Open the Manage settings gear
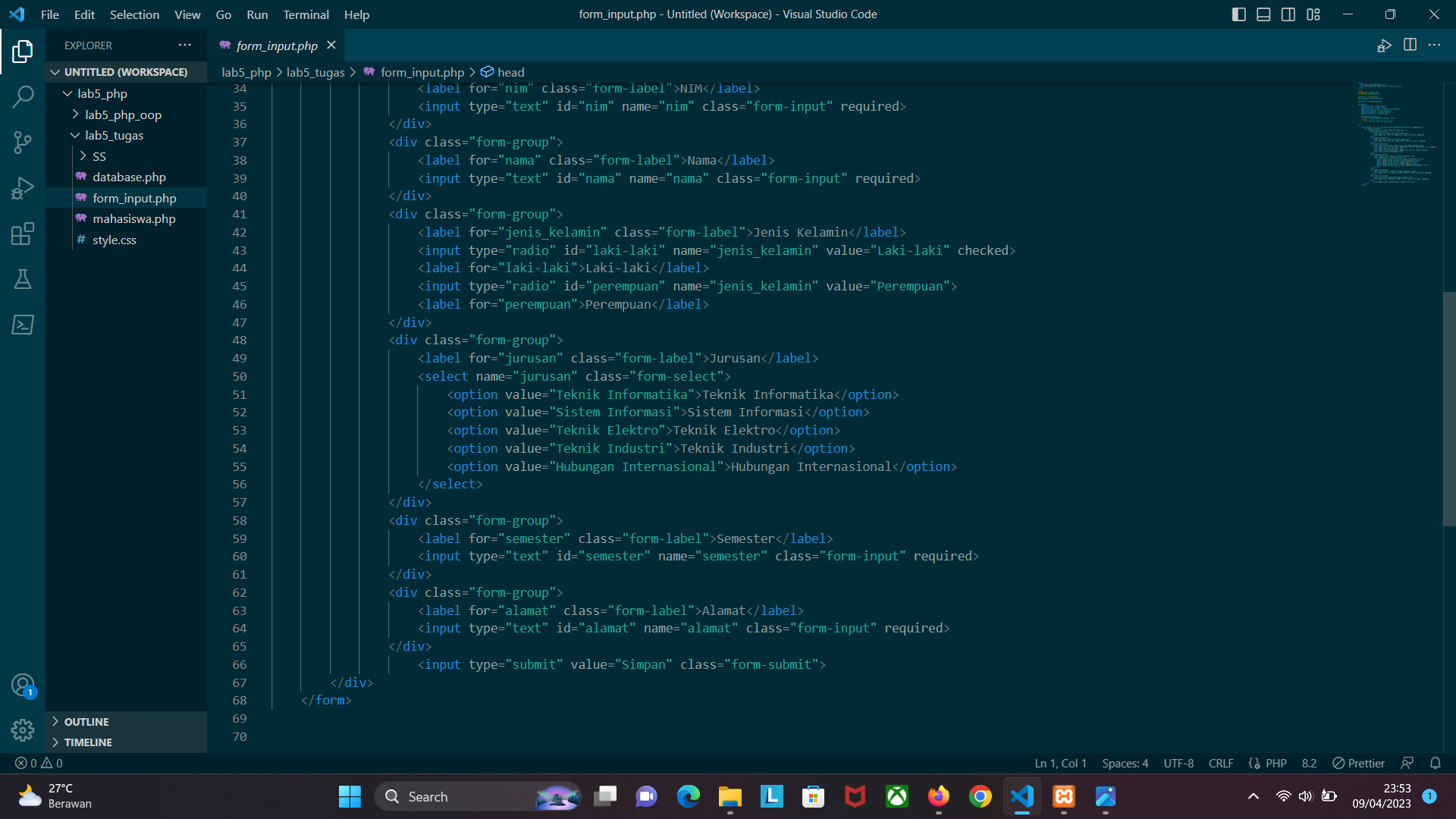Screen dimensions: 1456x819 pos(23,730)
